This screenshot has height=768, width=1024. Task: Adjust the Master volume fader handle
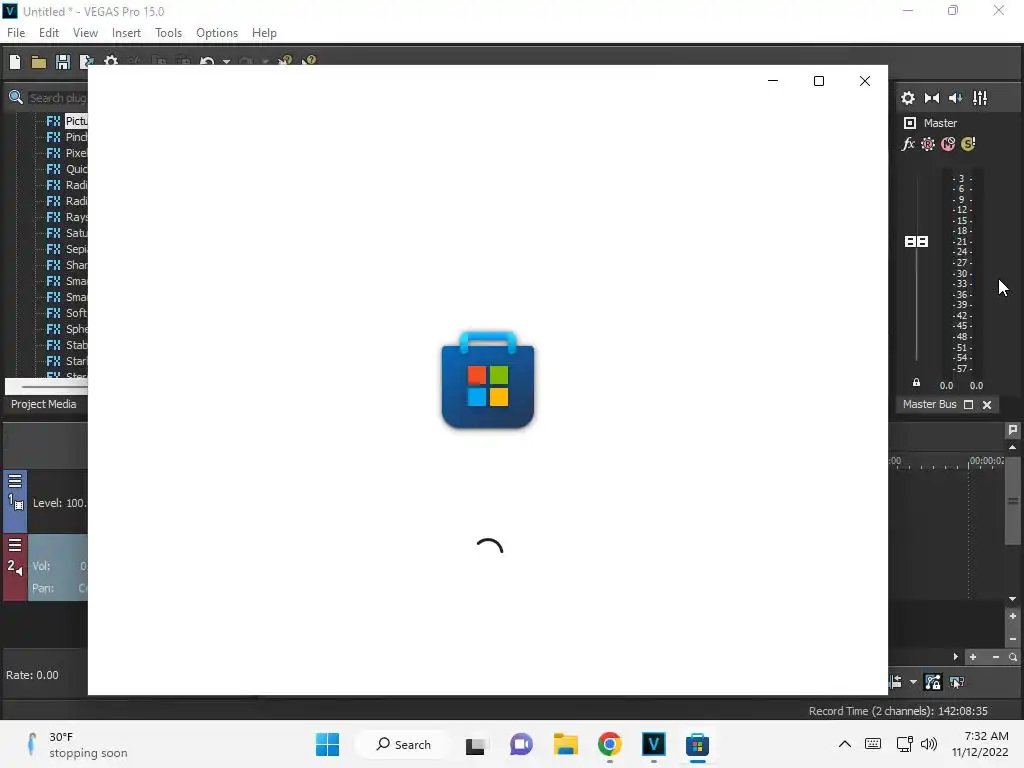pyautogui.click(x=916, y=242)
